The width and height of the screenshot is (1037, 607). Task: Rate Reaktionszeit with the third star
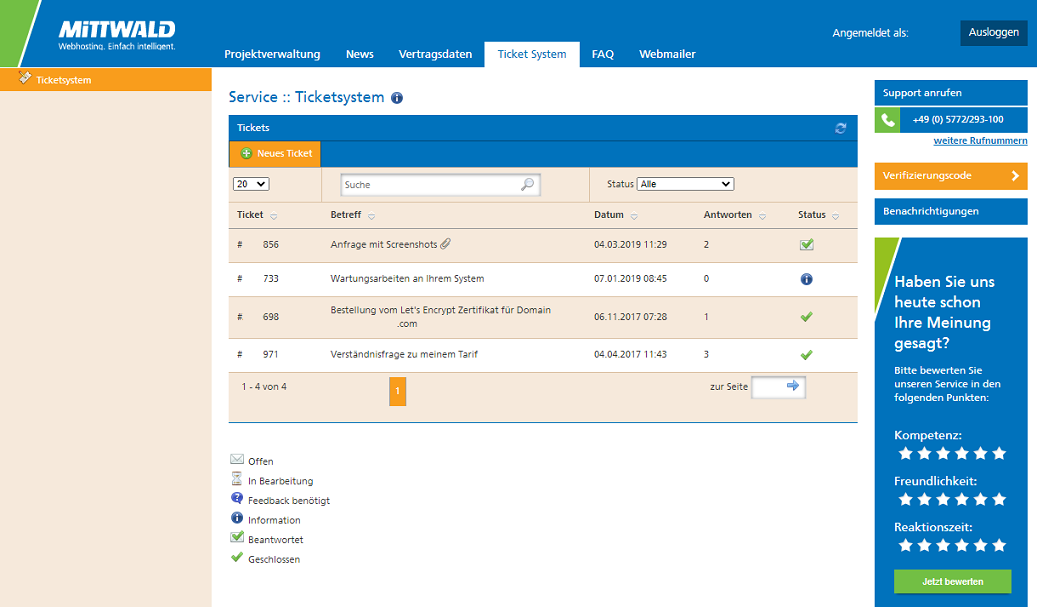point(943,546)
